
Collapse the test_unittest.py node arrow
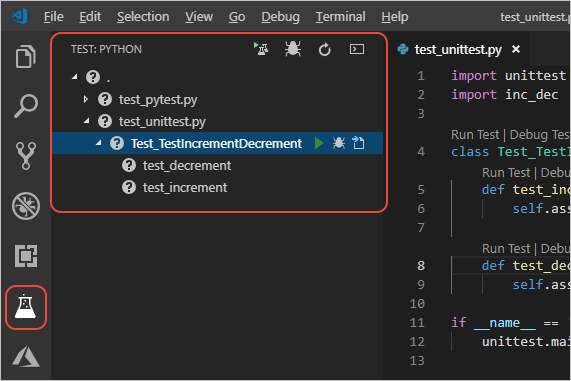(87, 121)
